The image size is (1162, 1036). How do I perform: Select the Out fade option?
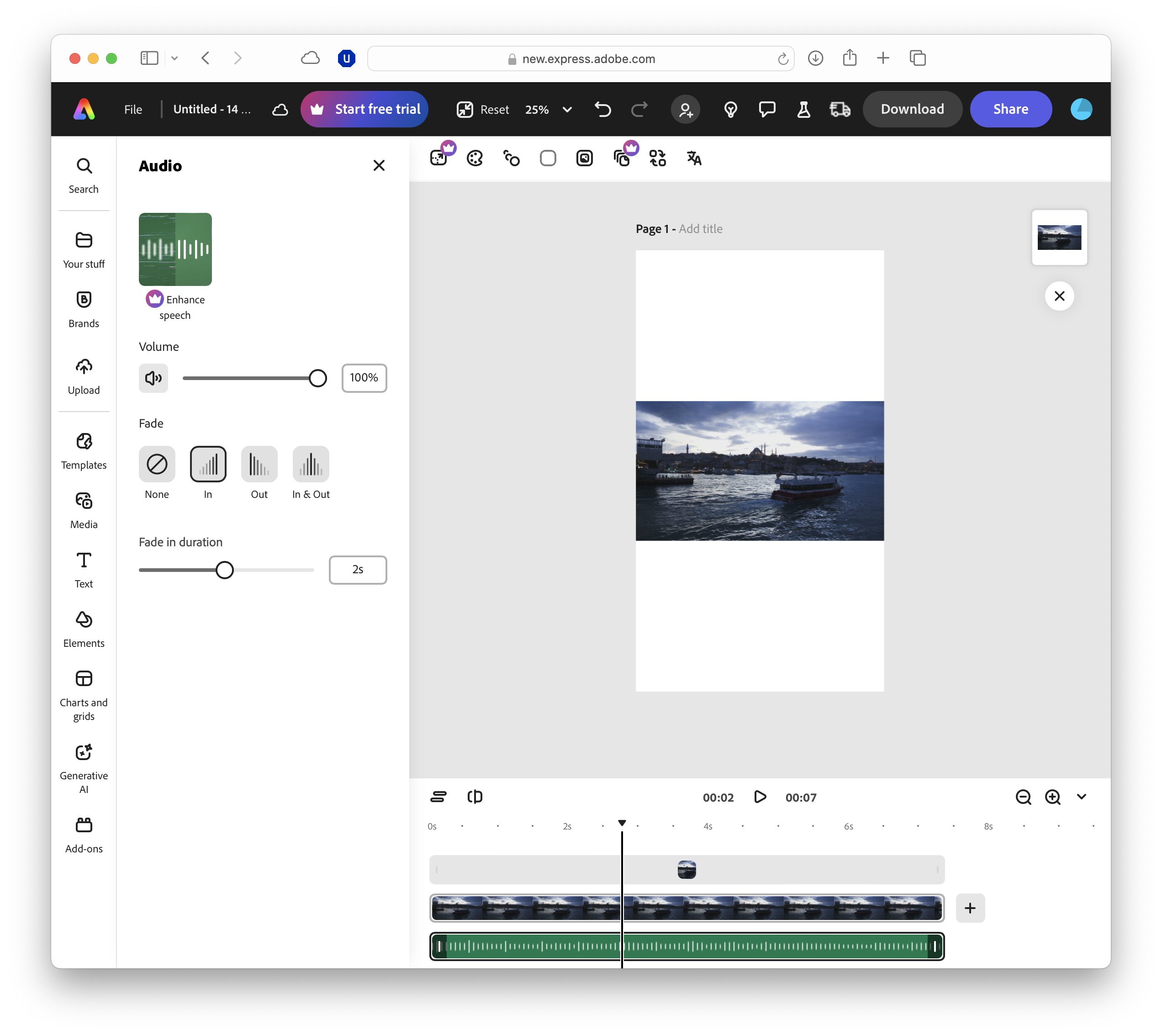[x=259, y=464]
